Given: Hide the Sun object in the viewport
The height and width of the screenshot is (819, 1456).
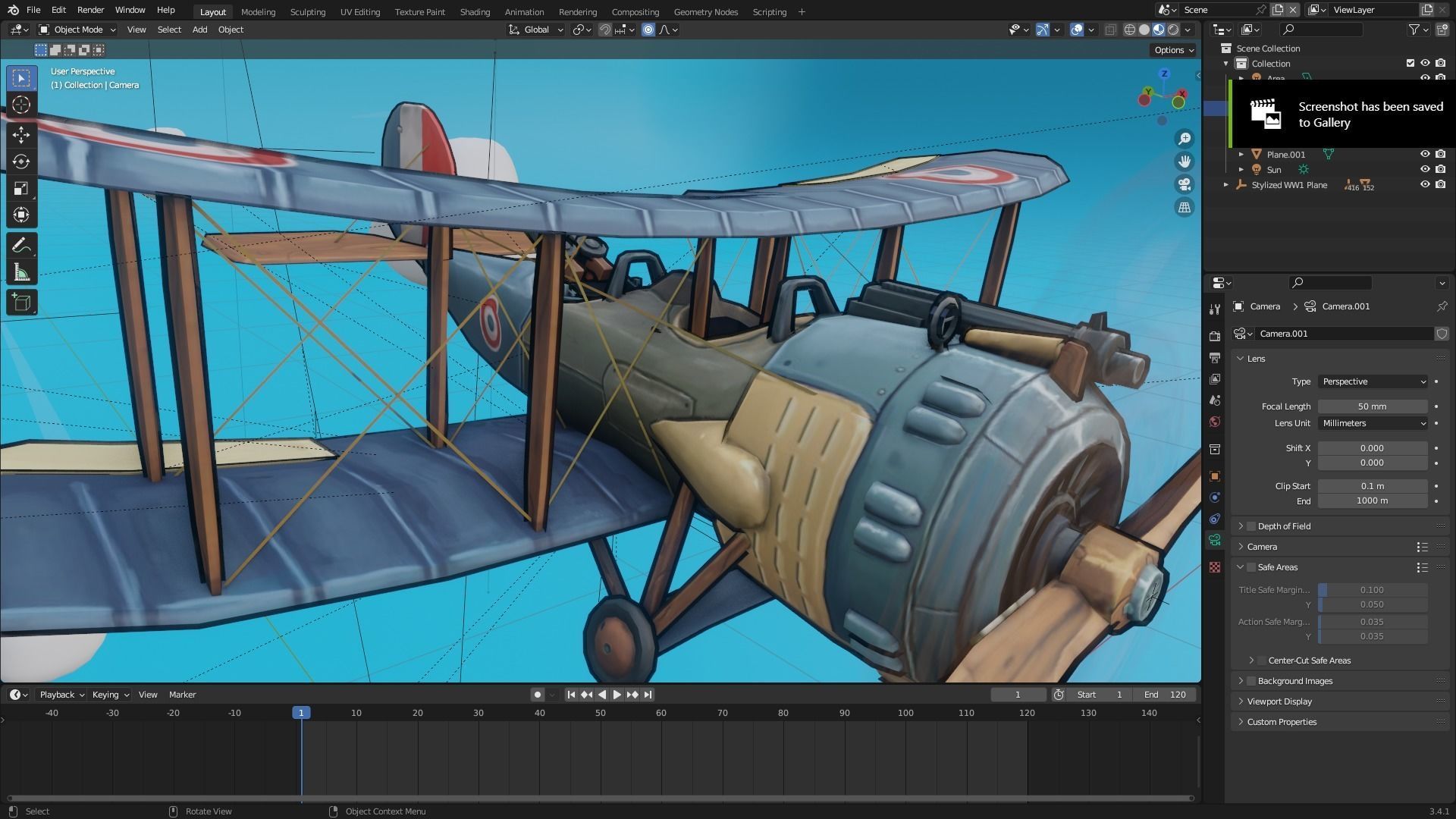Looking at the screenshot, I should click(x=1426, y=170).
